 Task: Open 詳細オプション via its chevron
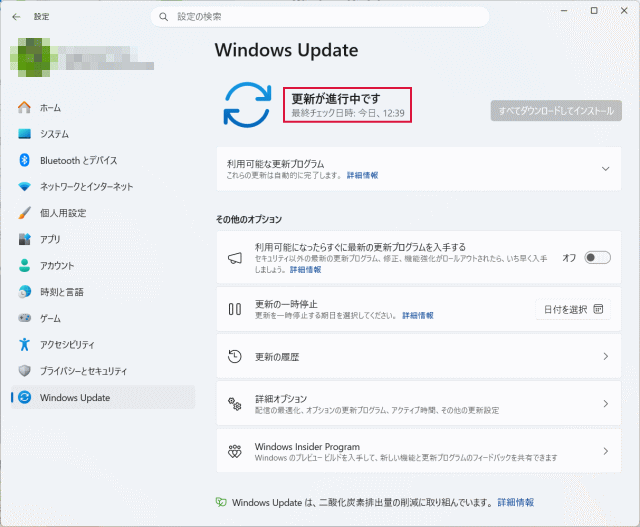tap(606, 404)
